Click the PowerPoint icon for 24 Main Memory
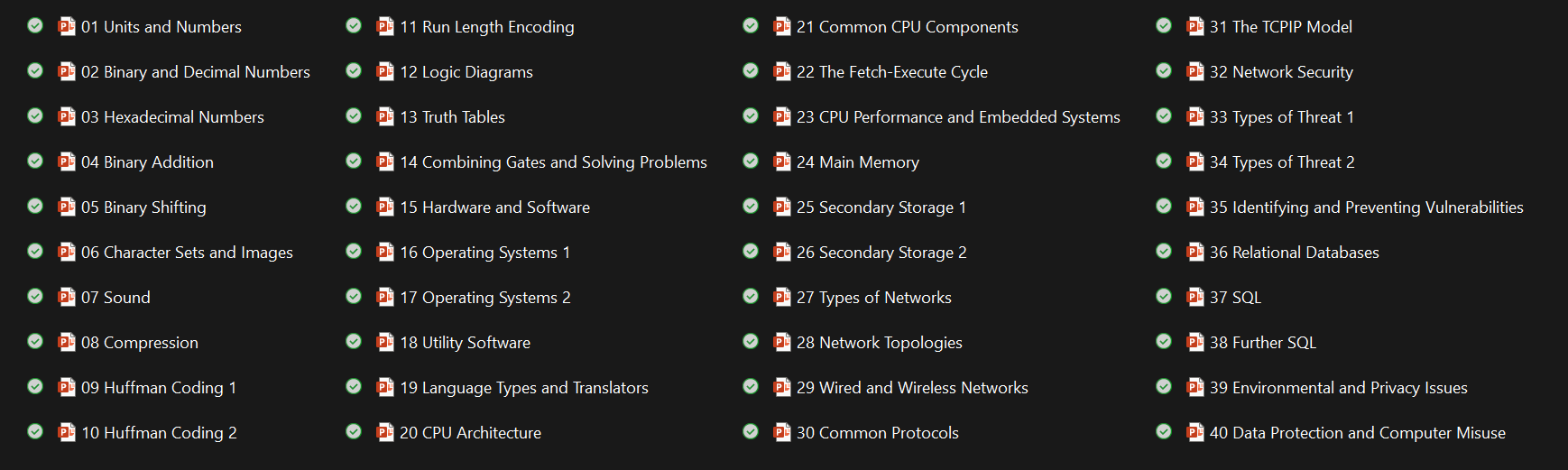 tap(782, 161)
